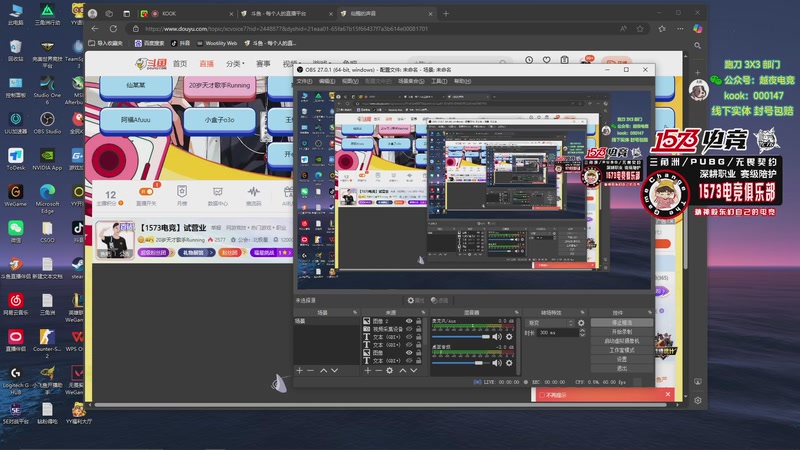
Task: Toggle lock of 图像 source
Action: click(418, 353)
